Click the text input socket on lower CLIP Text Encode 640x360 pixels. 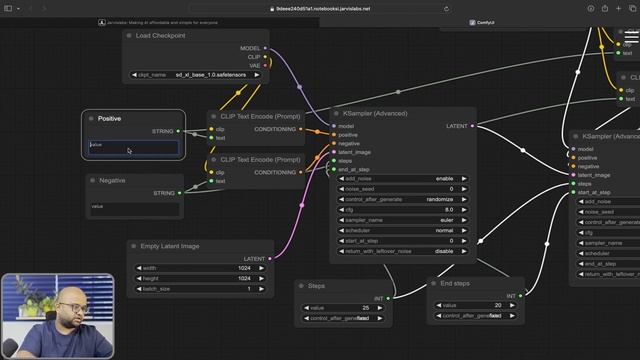(211, 181)
